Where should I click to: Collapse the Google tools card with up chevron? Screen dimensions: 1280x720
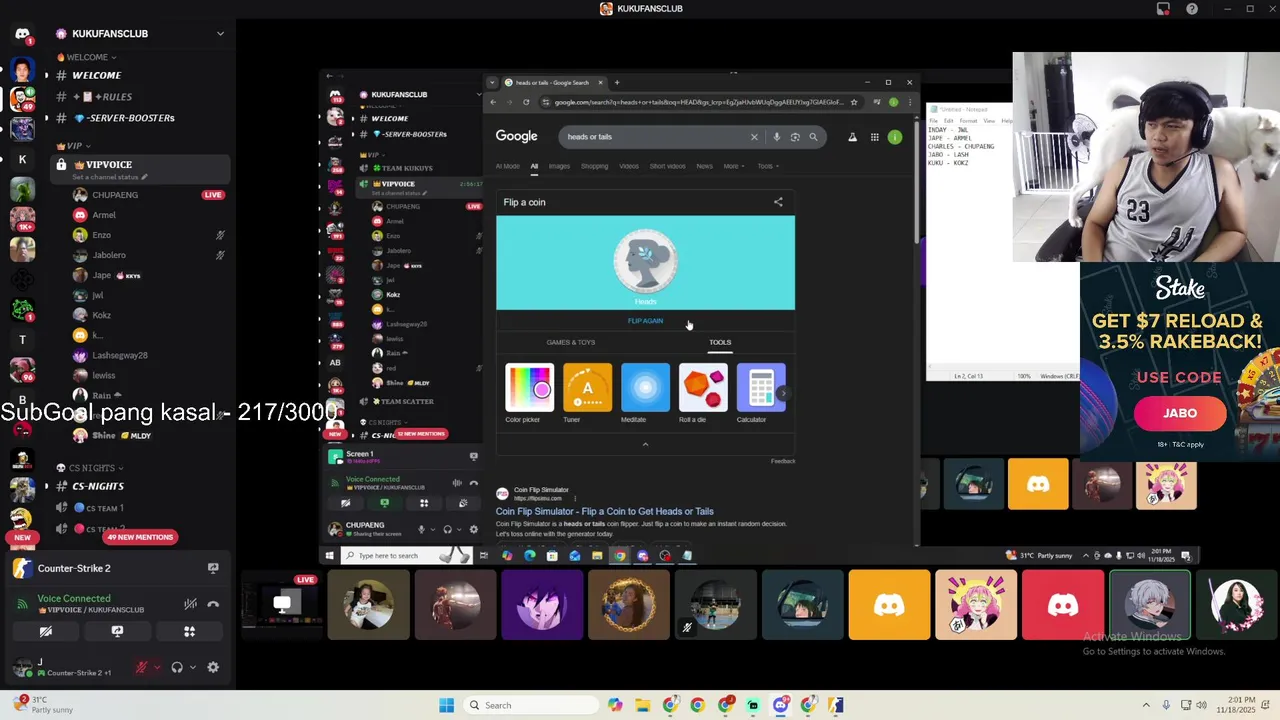645,444
